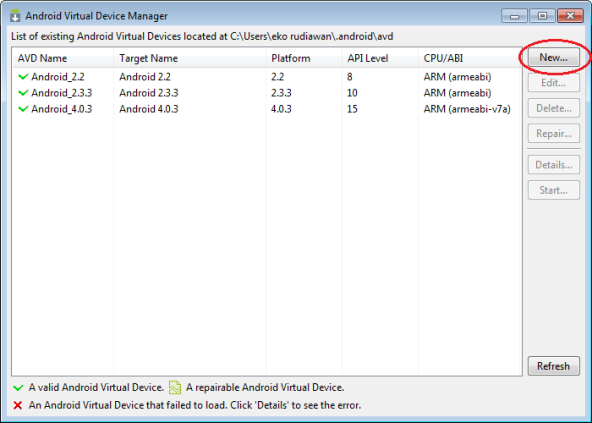
Task: Click the Edit button
Action: coord(553,83)
